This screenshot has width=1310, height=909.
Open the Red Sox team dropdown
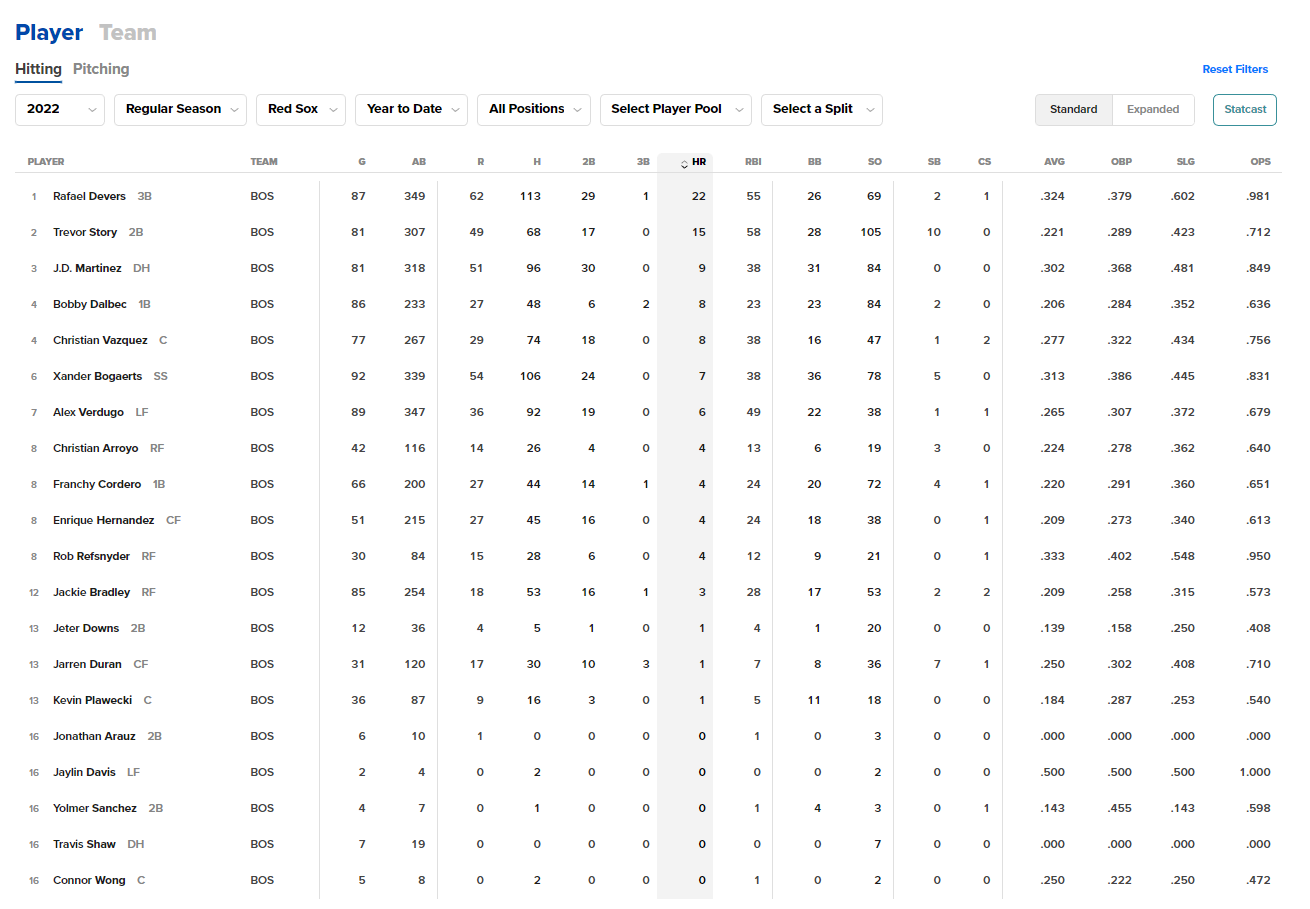click(x=301, y=109)
